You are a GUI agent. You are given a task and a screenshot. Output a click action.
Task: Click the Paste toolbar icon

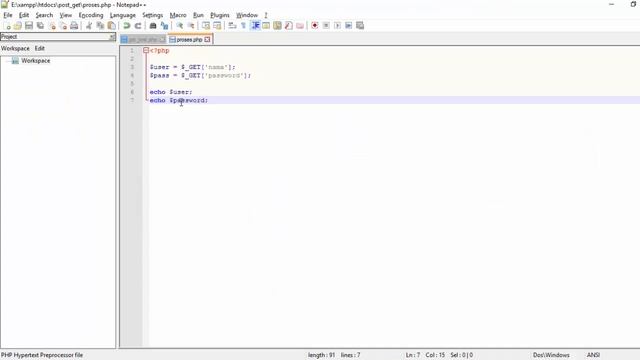coord(111,26)
